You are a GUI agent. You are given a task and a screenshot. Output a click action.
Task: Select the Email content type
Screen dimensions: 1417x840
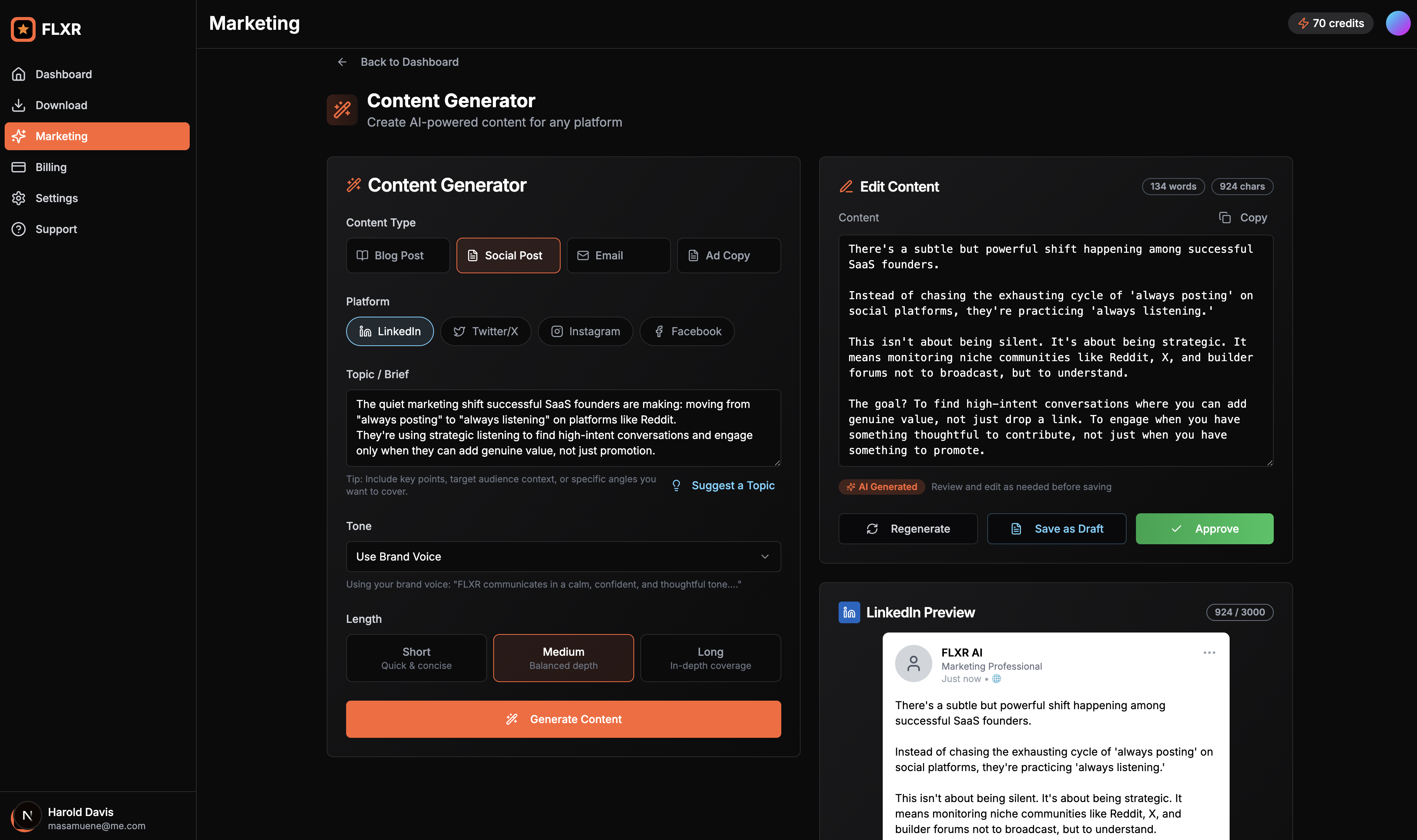pyautogui.click(x=618, y=255)
